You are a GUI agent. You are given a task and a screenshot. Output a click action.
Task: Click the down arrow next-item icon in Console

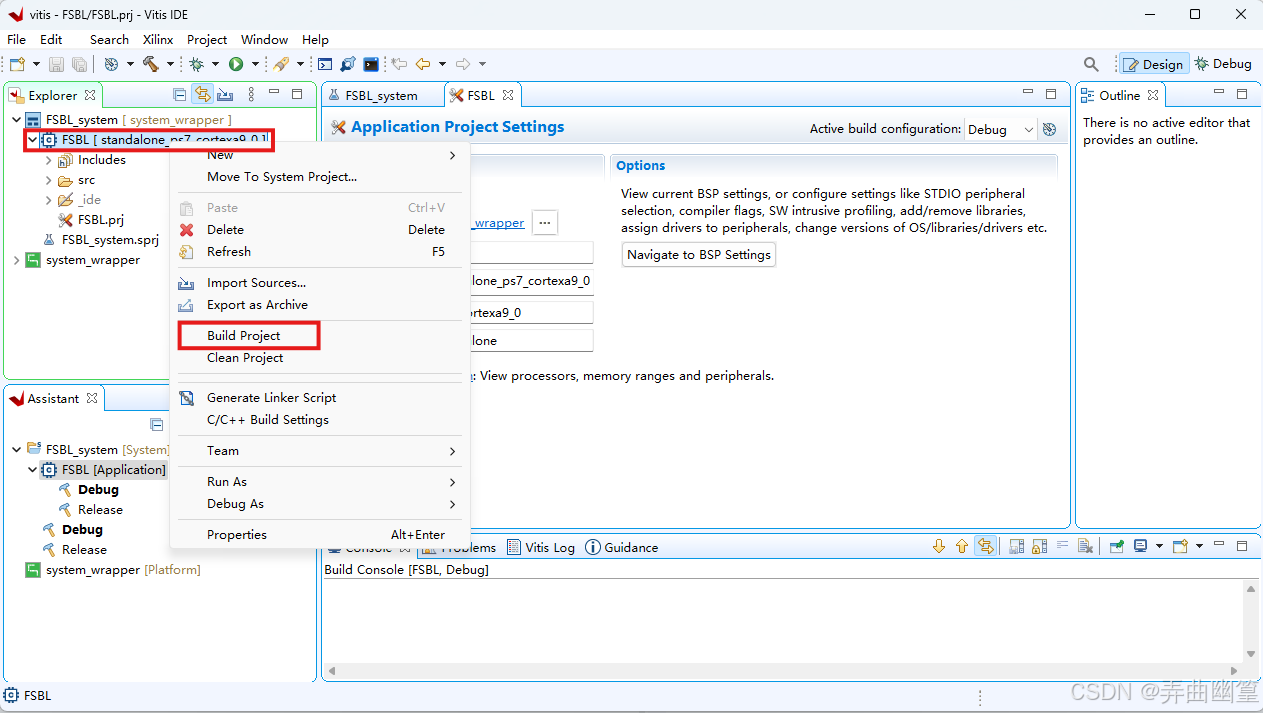coord(938,546)
